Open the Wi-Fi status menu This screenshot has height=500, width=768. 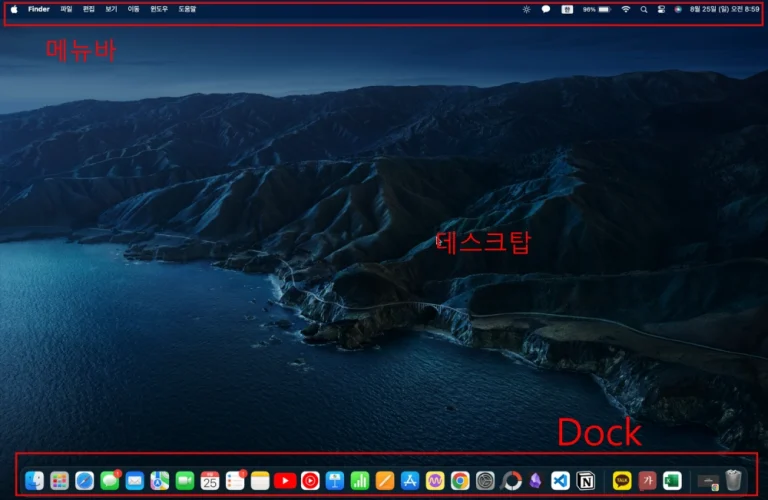[x=626, y=9]
